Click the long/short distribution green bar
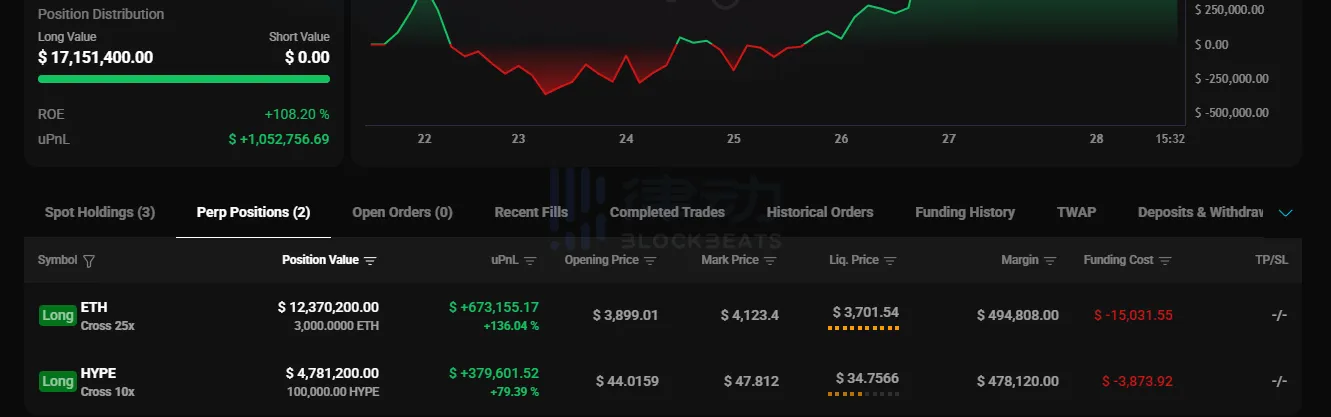Screen dimensions: 1331x417 click(x=184, y=78)
